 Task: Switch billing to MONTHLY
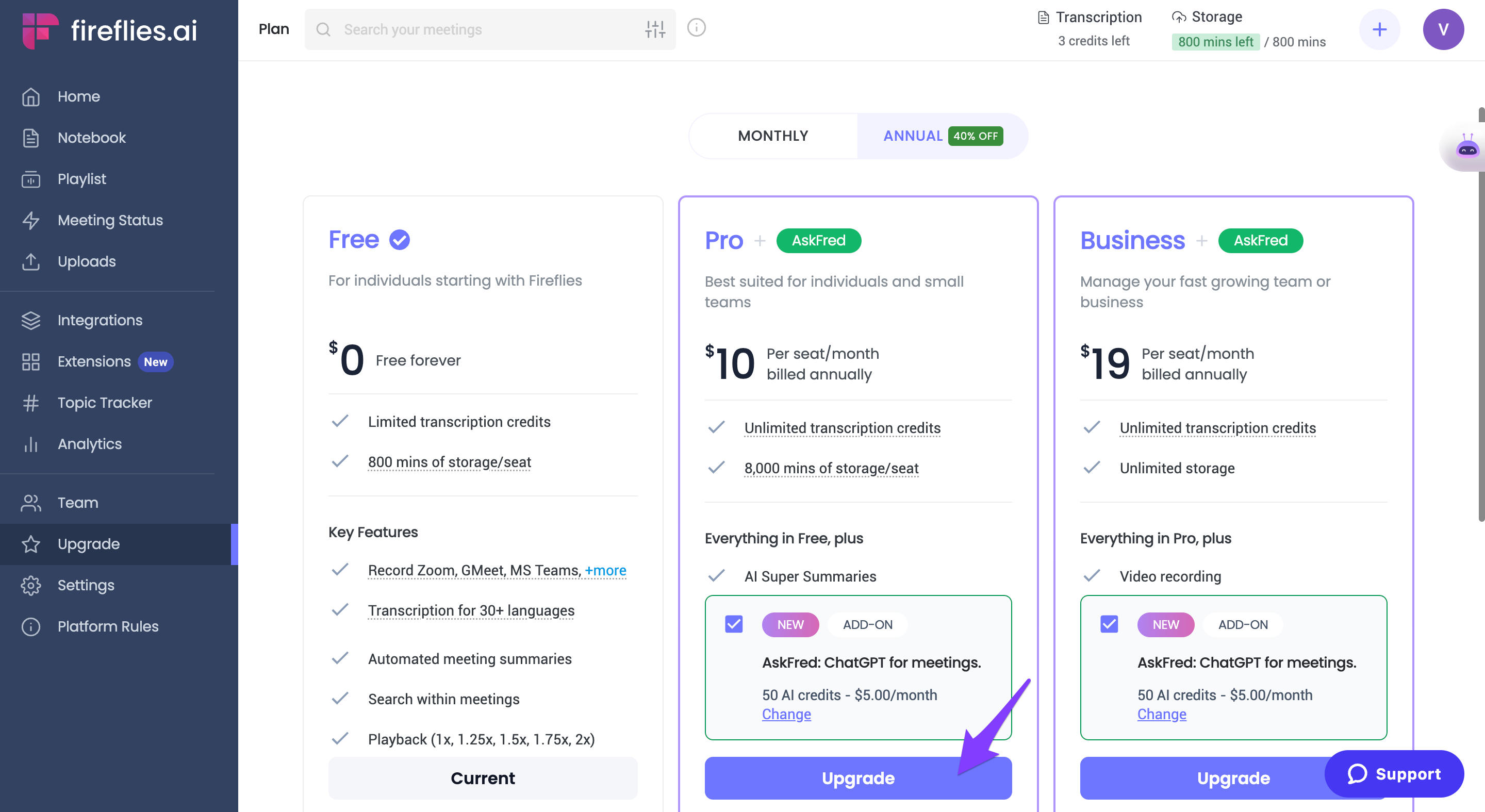click(x=773, y=136)
